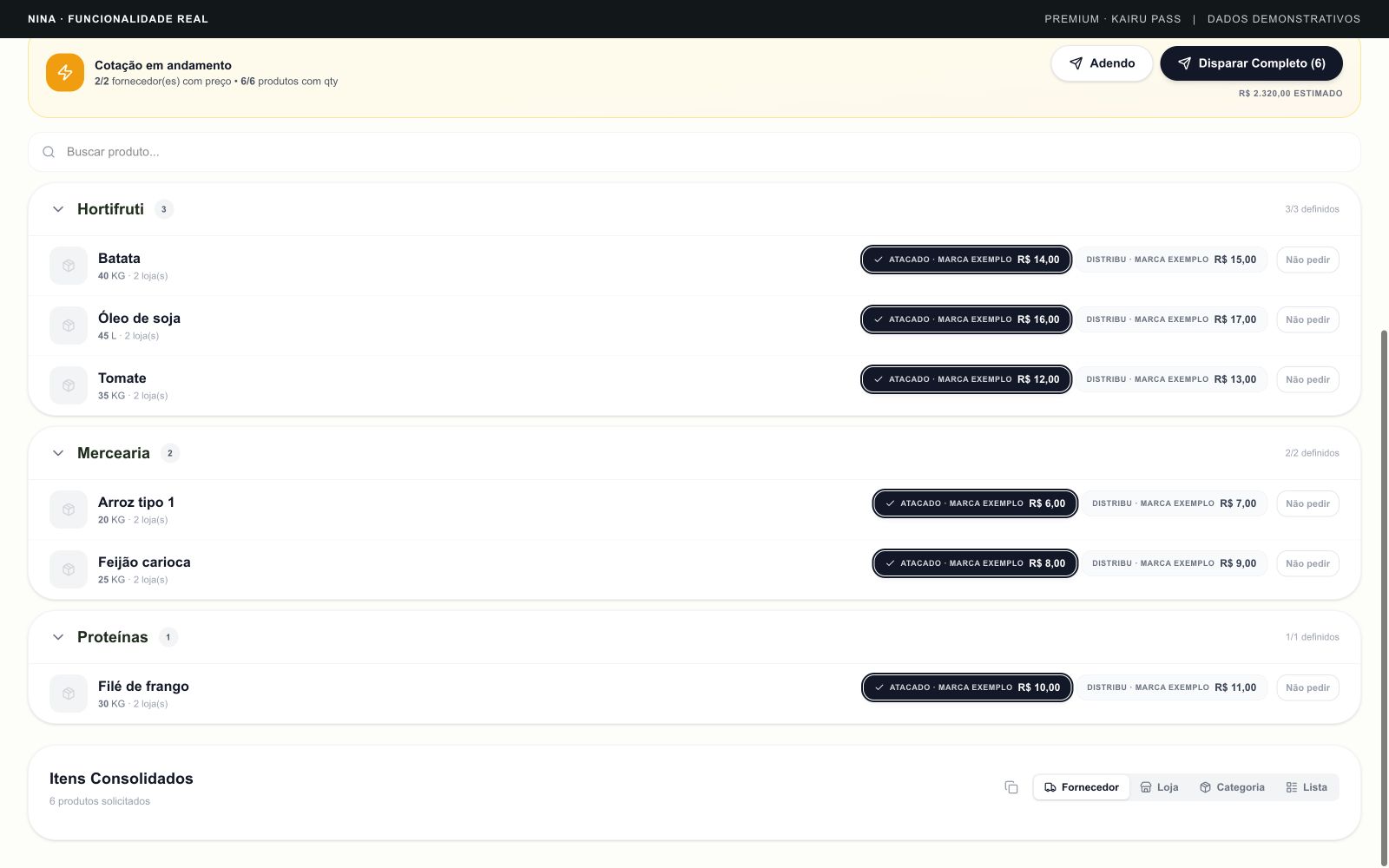Choose Distribu R$ 17,00 for Óleo de soja
1389x868 pixels.
(x=1172, y=319)
